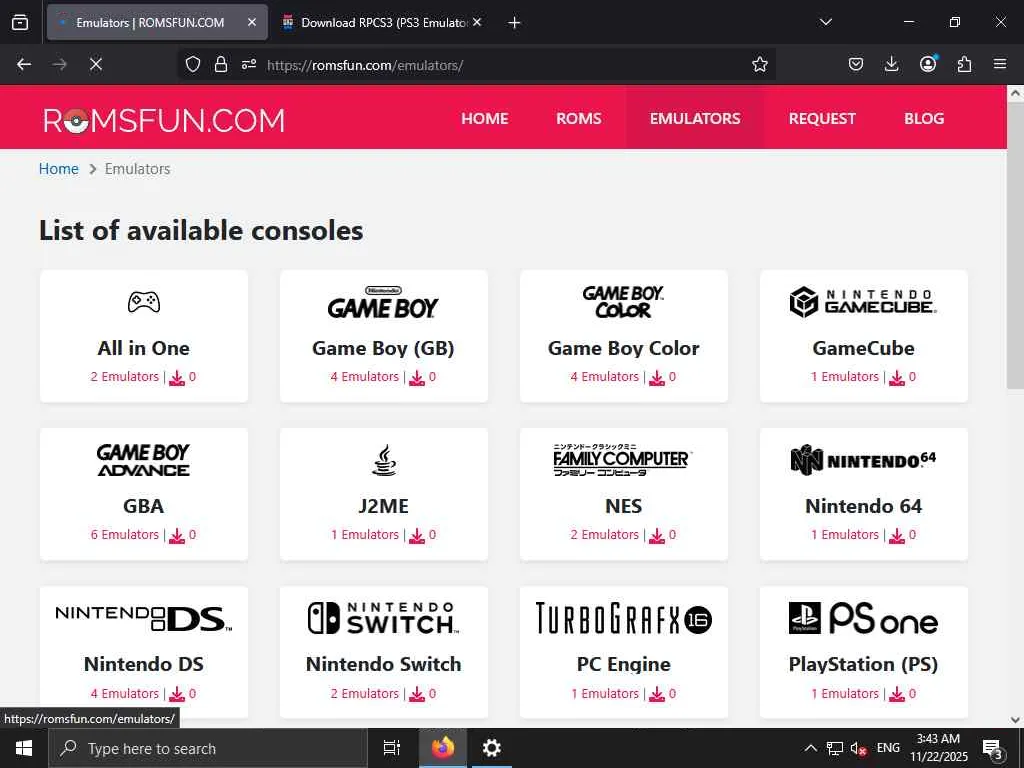Open the extensions puzzle icon
Screen dimensions: 1024x768
click(x=964, y=64)
